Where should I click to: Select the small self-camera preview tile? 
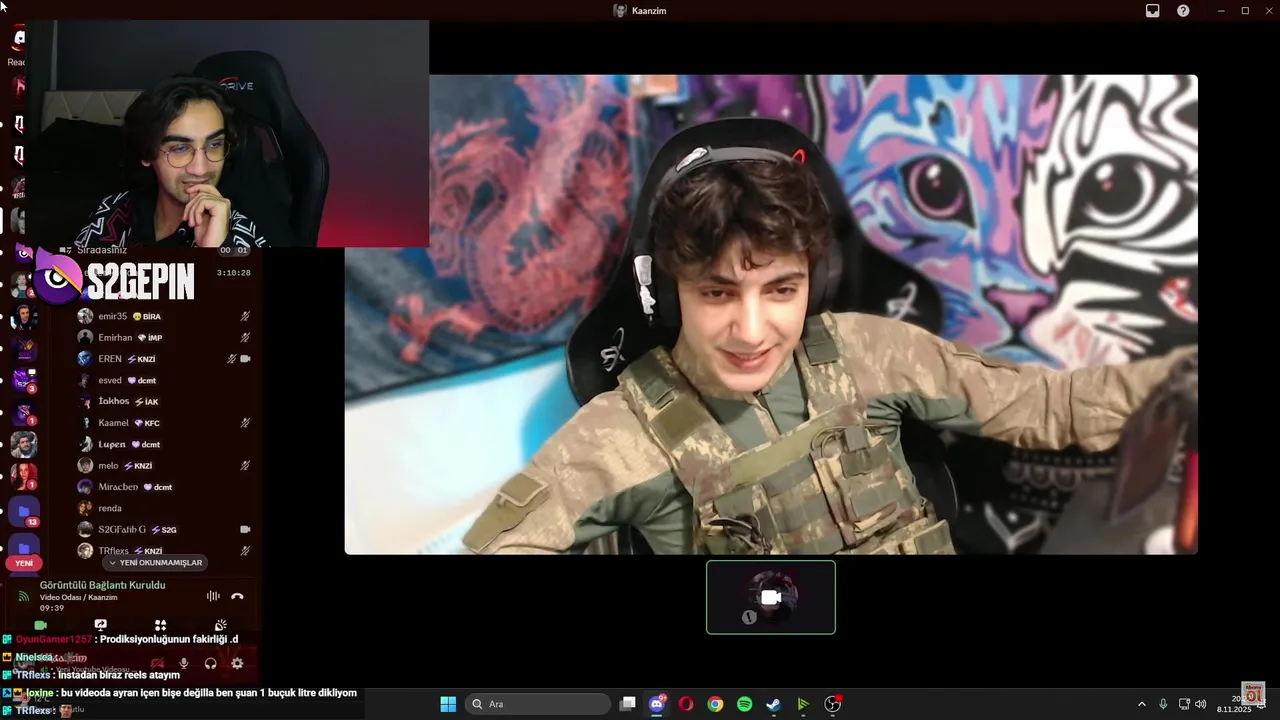coord(771,597)
